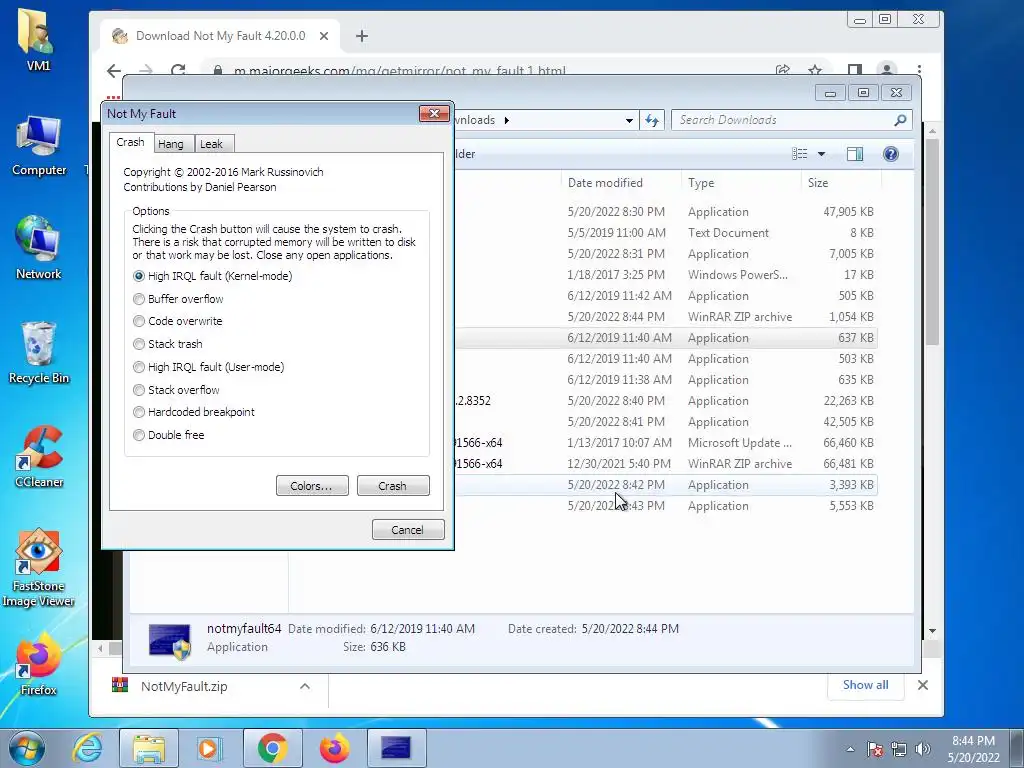The width and height of the screenshot is (1024, 768).
Task: Open the Recycle Bin desktop icon
Action: (x=39, y=353)
